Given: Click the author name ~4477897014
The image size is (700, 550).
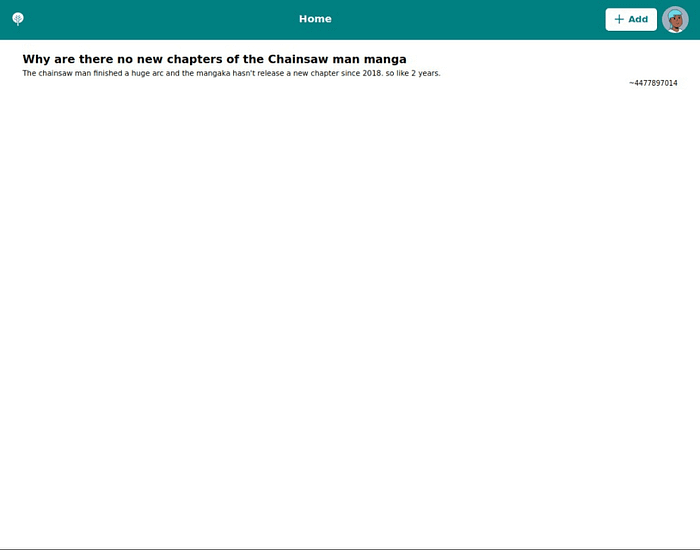Looking at the screenshot, I should [x=653, y=83].
